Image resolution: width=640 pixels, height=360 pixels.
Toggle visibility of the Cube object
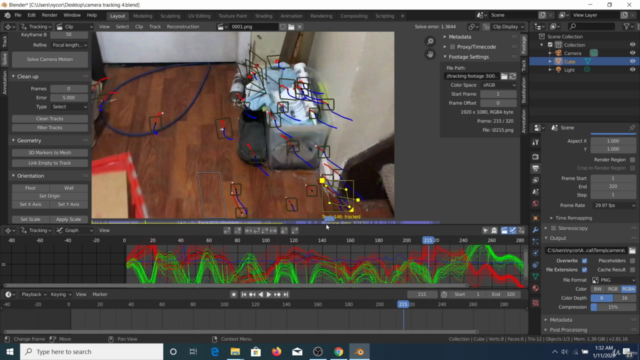633,61
